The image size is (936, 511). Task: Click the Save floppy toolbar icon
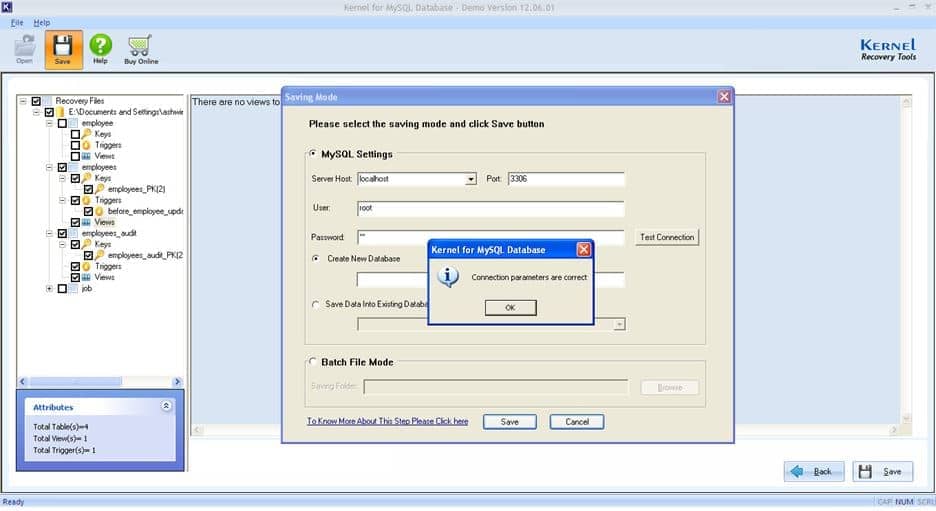pos(63,49)
